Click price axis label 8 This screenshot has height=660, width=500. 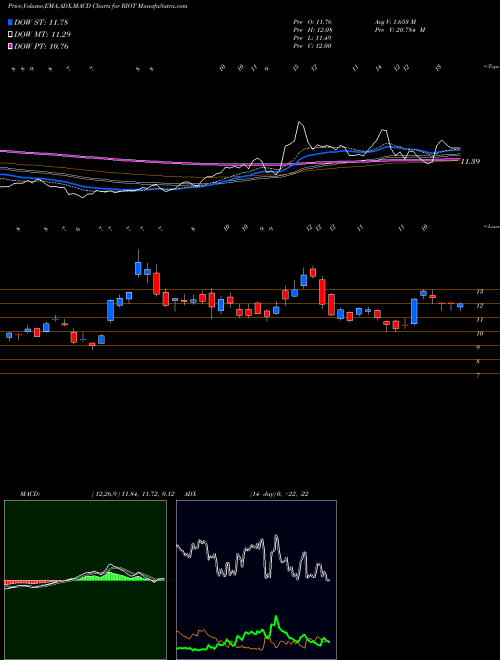click(478, 362)
